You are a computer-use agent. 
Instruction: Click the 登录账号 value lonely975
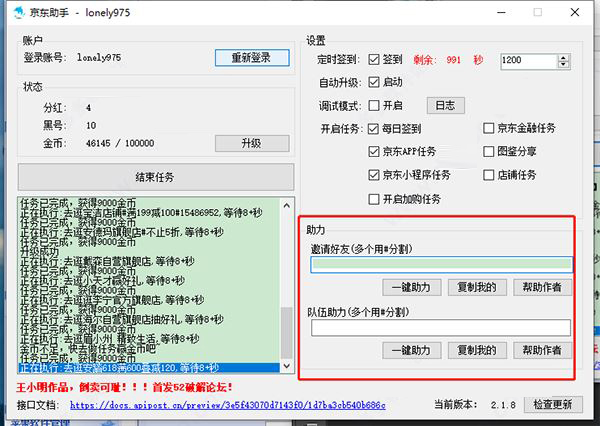click(99, 58)
